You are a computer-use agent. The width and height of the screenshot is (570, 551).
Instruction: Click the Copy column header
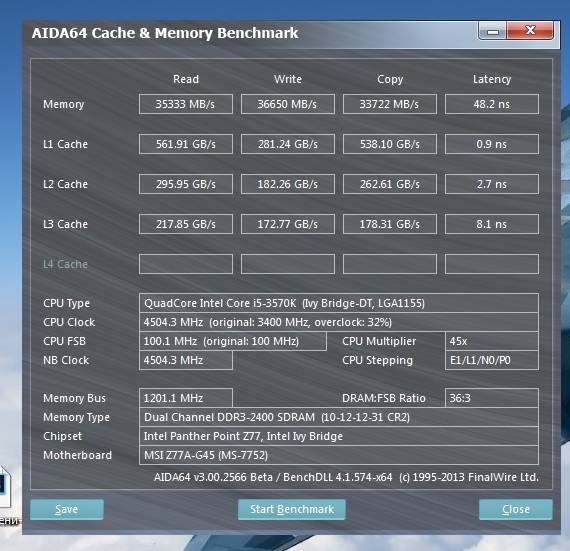click(x=390, y=79)
